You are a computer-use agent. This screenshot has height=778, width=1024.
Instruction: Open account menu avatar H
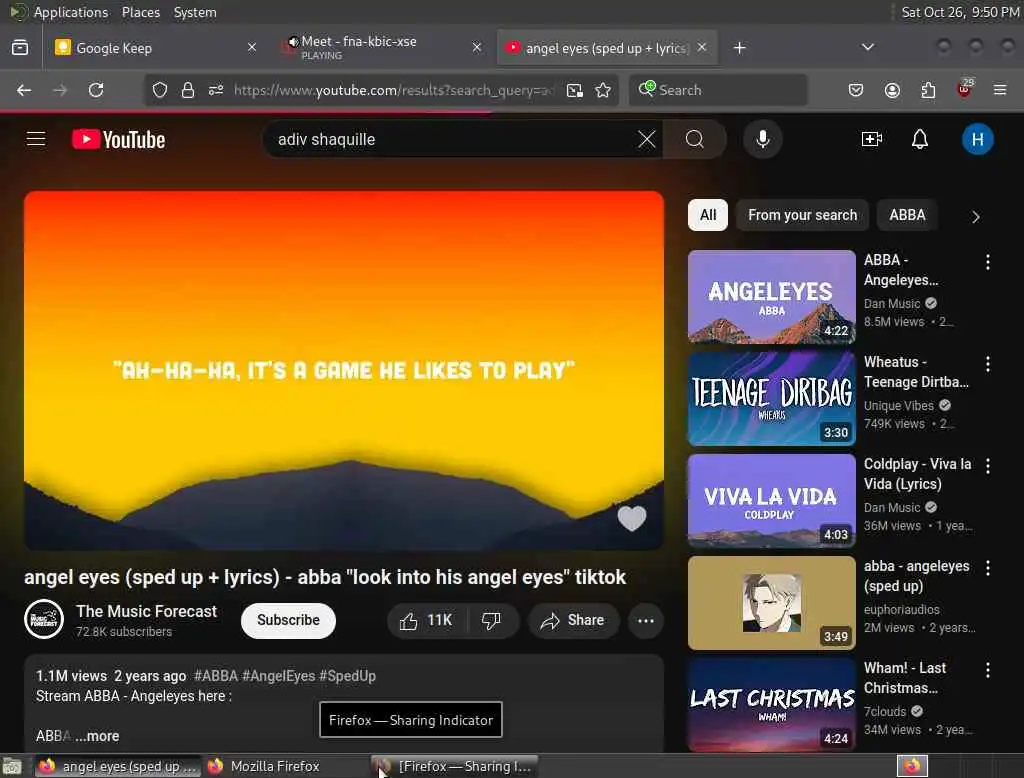pyautogui.click(x=977, y=139)
